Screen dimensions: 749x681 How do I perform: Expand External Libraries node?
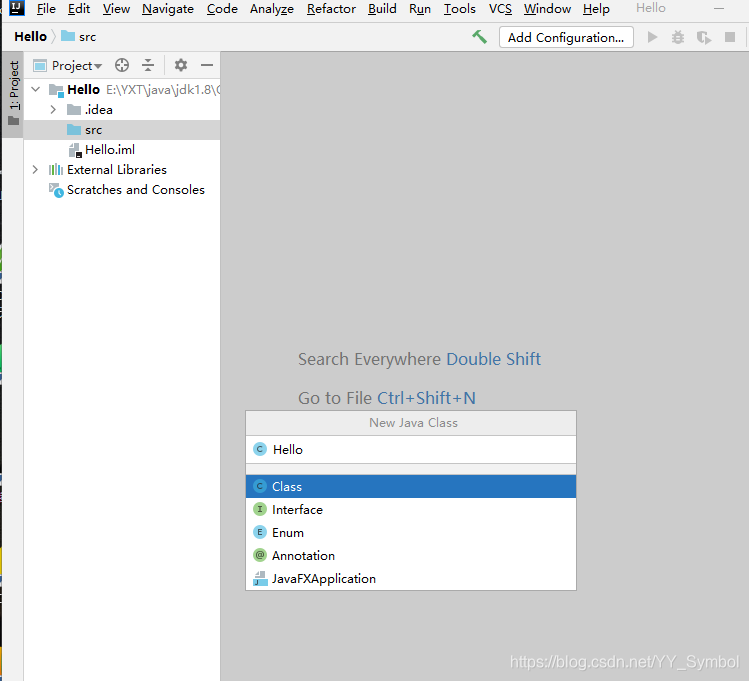coord(35,170)
